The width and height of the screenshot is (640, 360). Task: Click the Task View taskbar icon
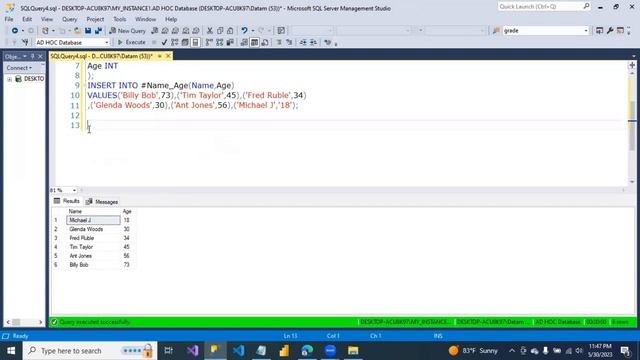(x=168, y=351)
